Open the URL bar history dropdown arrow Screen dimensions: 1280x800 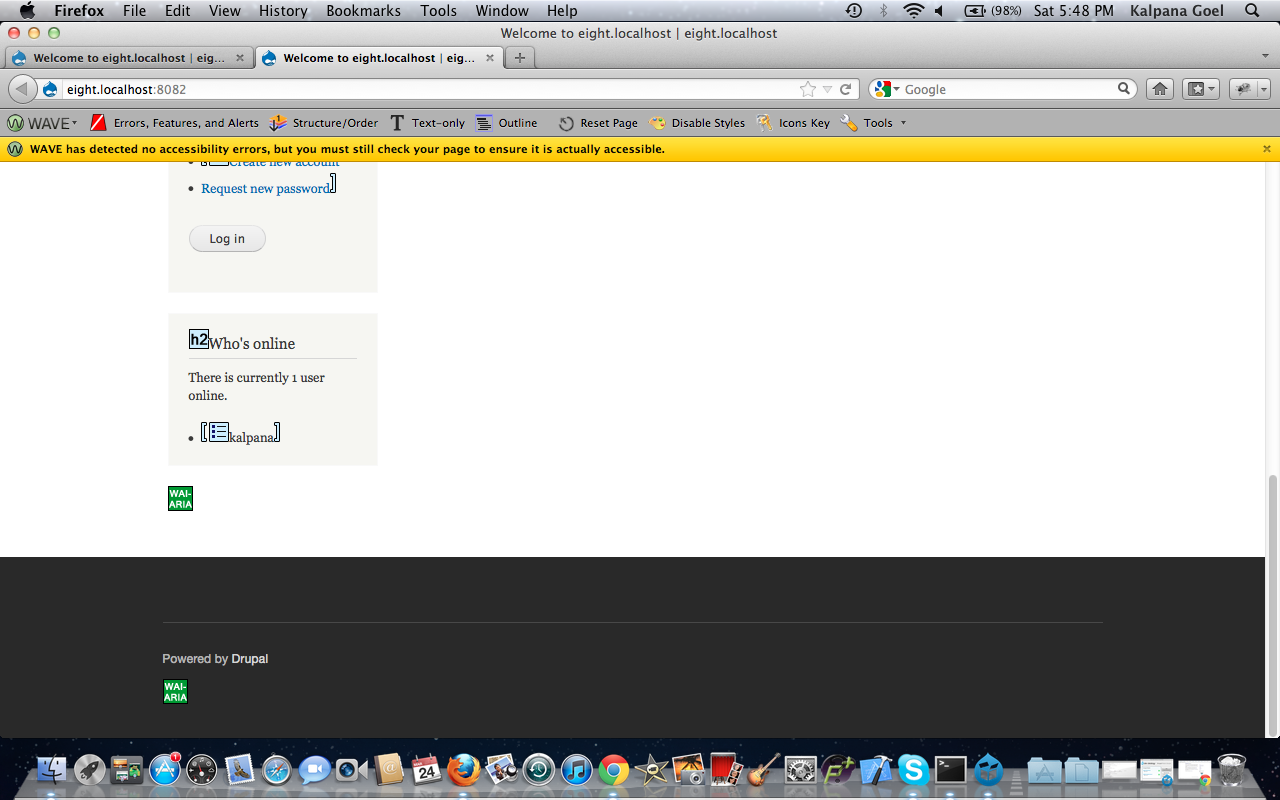click(x=827, y=89)
